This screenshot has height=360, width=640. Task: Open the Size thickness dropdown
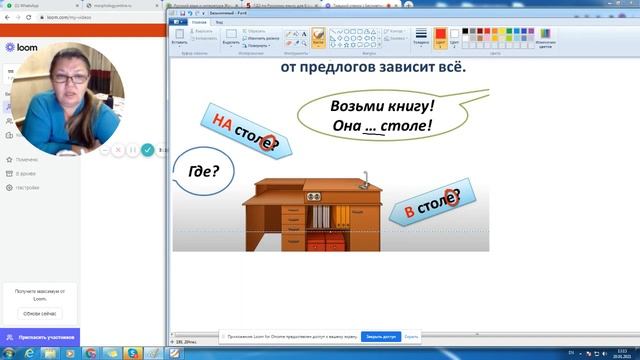pos(421,37)
